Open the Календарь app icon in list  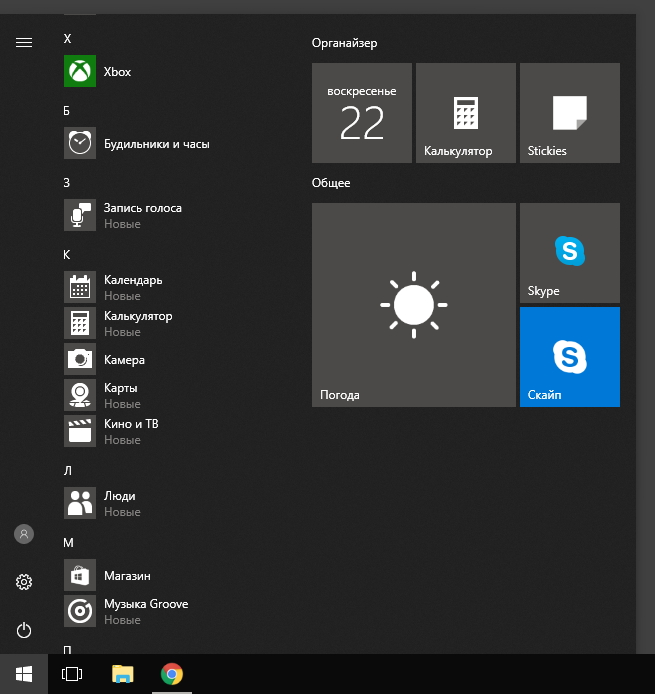[x=80, y=287]
